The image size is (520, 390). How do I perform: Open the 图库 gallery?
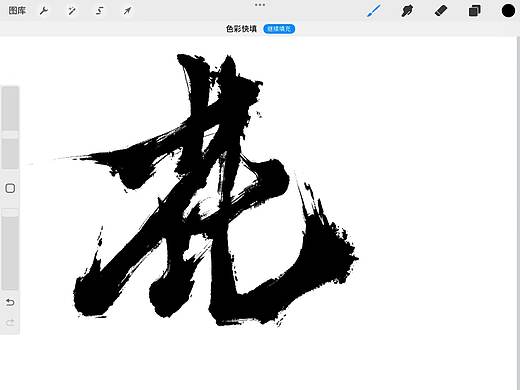click(17, 11)
